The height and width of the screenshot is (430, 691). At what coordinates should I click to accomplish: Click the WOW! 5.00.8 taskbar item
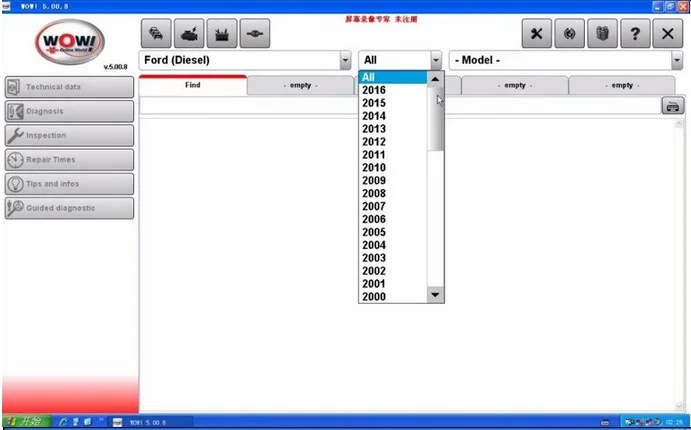pyautogui.click(x=151, y=422)
